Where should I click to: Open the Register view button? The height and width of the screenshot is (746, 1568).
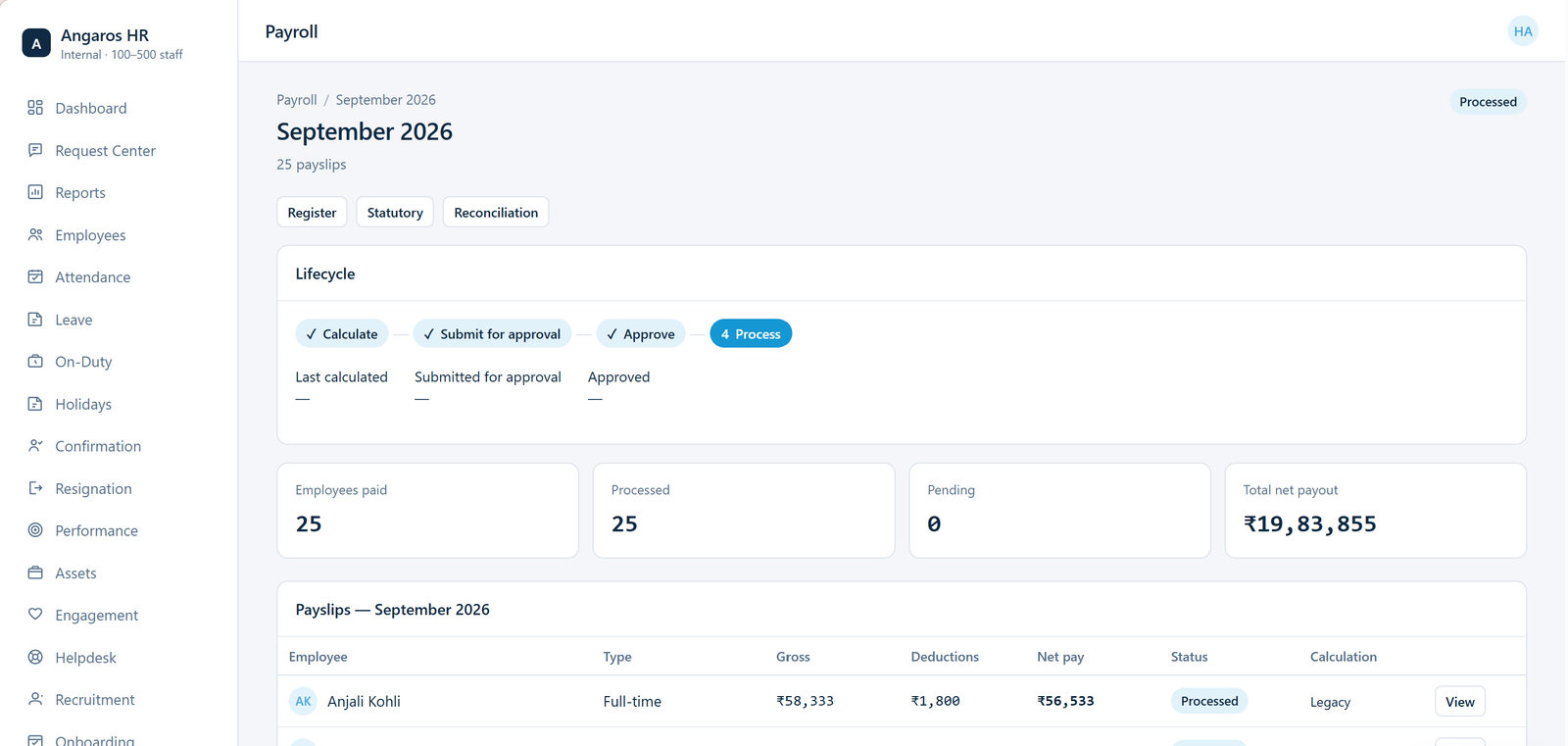(312, 212)
